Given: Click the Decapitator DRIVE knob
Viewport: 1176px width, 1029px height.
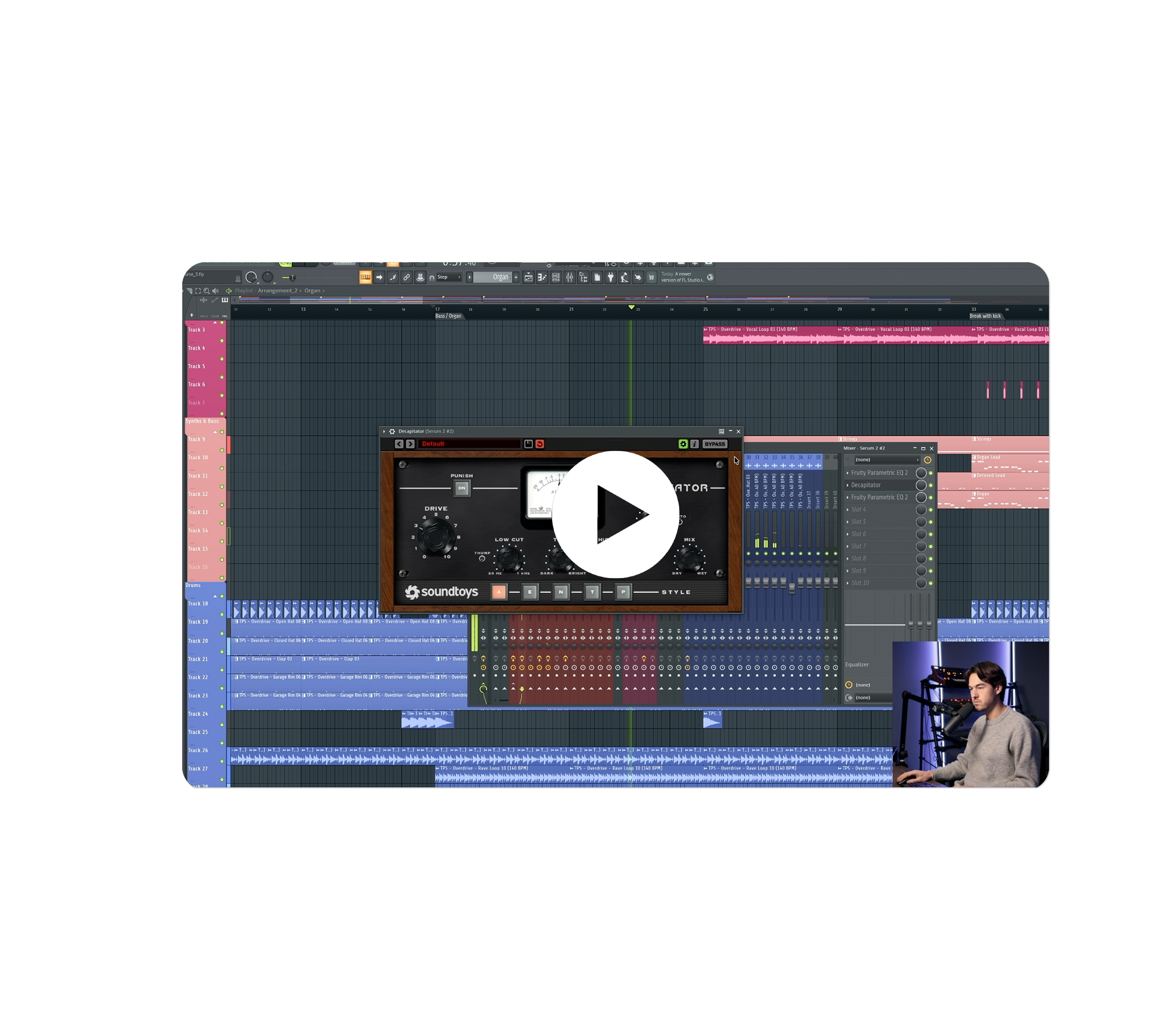Looking at the screenshot, I should tap(436, 537).
